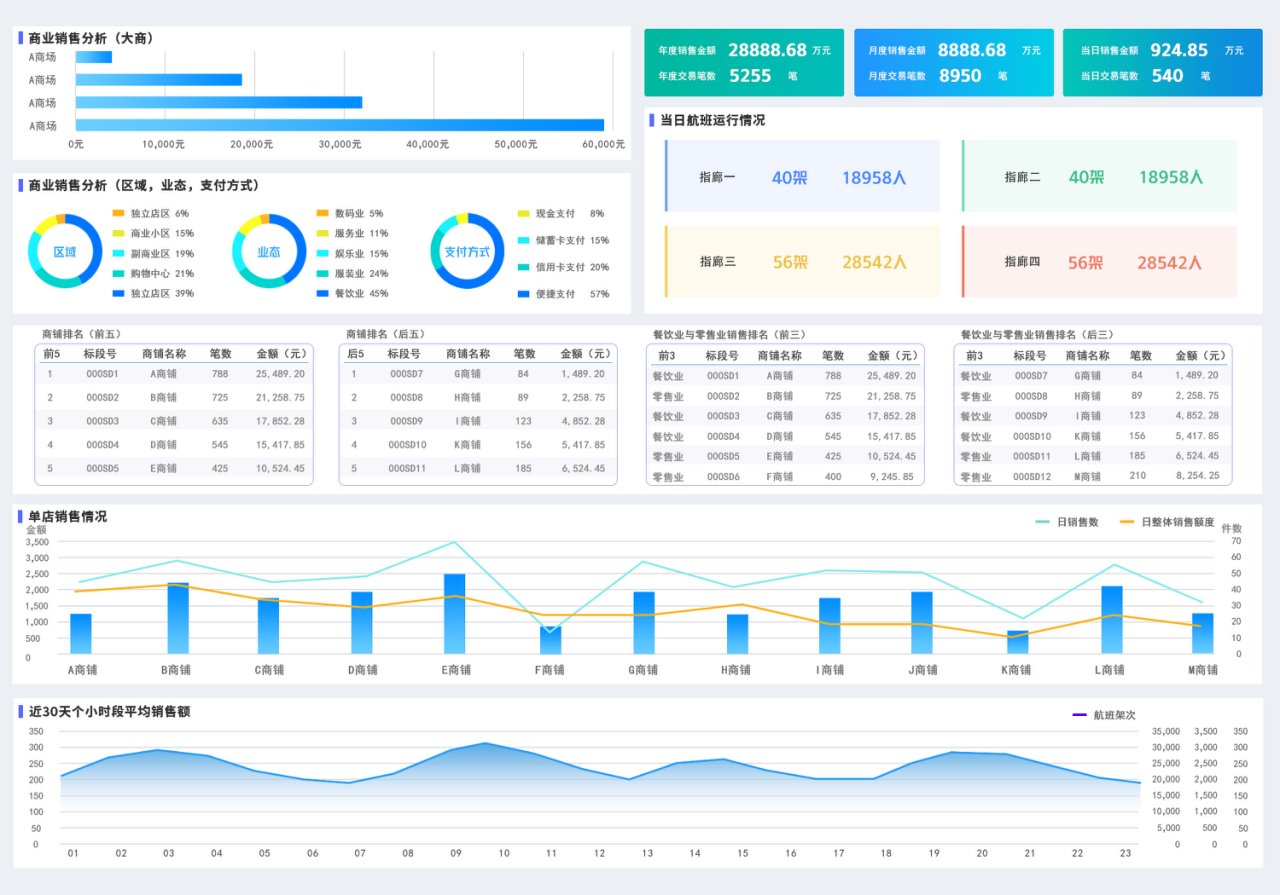Toggle the 日销售数 legend series
Image resolution: width=1280 pixels, height=895 pixels.
click(1066, 522)
